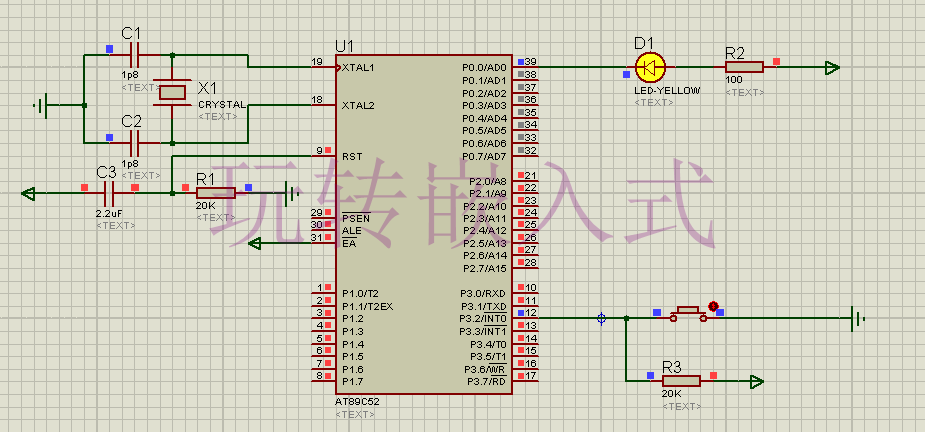The width and height of the screenshot is (925, 432).
Task: Select power terminal arrow after R3
Action: [756, 382]
